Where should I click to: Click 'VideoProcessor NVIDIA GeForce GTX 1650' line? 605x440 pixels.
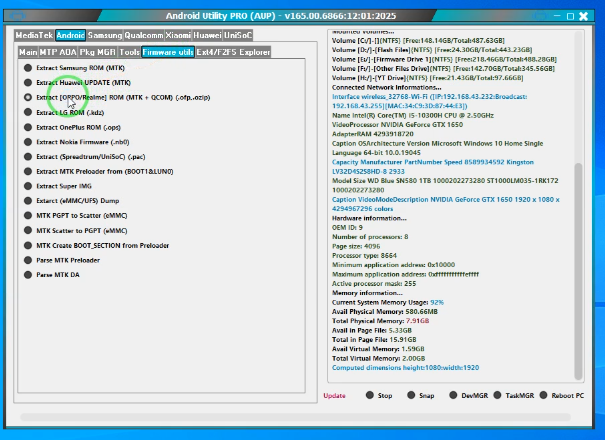[397, 125]
